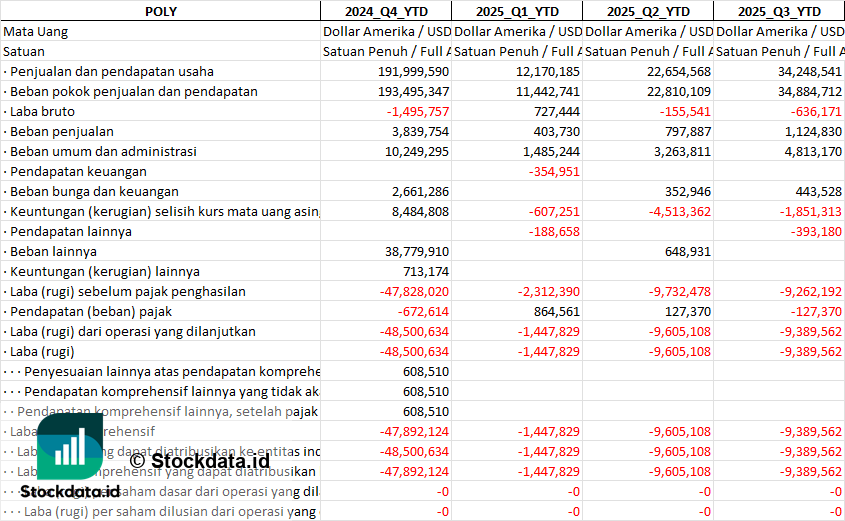845x521 pixels.
Task: Select value 38,779,910 cell
Action: (417, 251)
